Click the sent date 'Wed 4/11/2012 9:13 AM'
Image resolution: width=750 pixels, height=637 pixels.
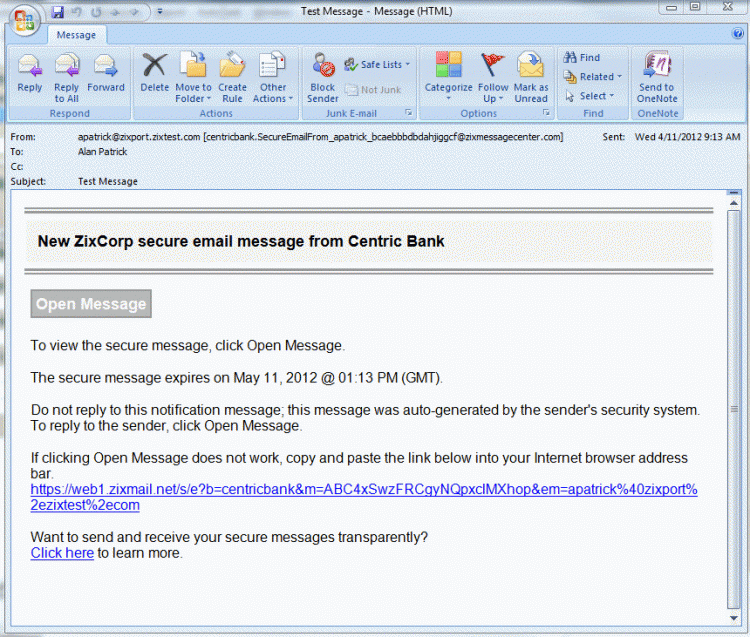click(x=687, y=137)
